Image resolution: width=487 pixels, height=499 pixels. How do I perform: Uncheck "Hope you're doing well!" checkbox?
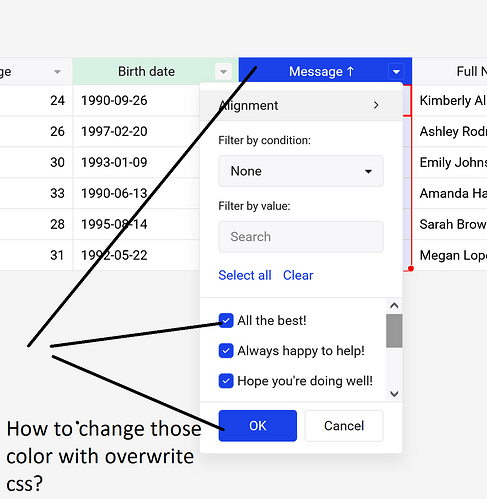226,381
